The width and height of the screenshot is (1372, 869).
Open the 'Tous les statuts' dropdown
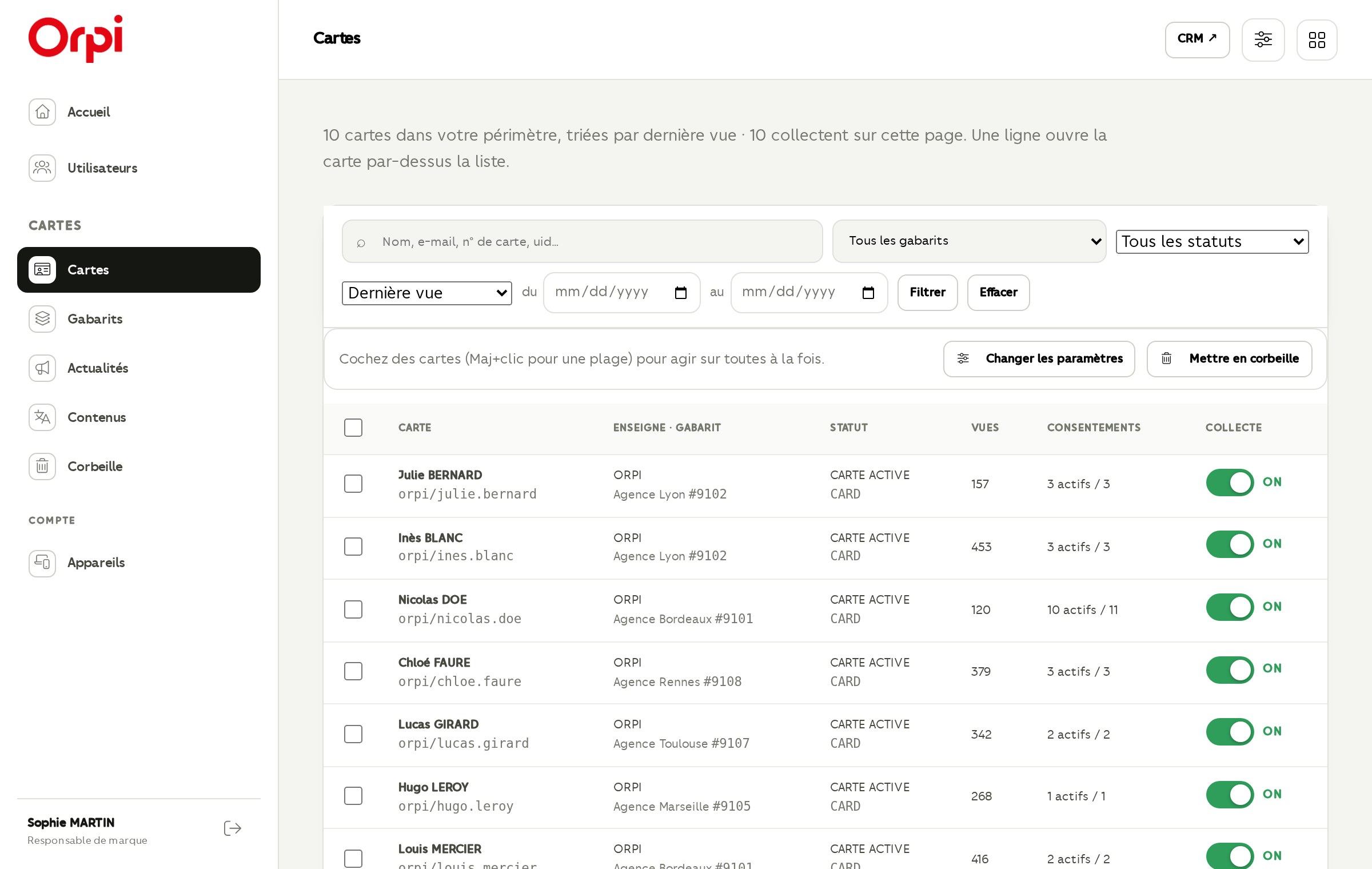coord(1212,241)
